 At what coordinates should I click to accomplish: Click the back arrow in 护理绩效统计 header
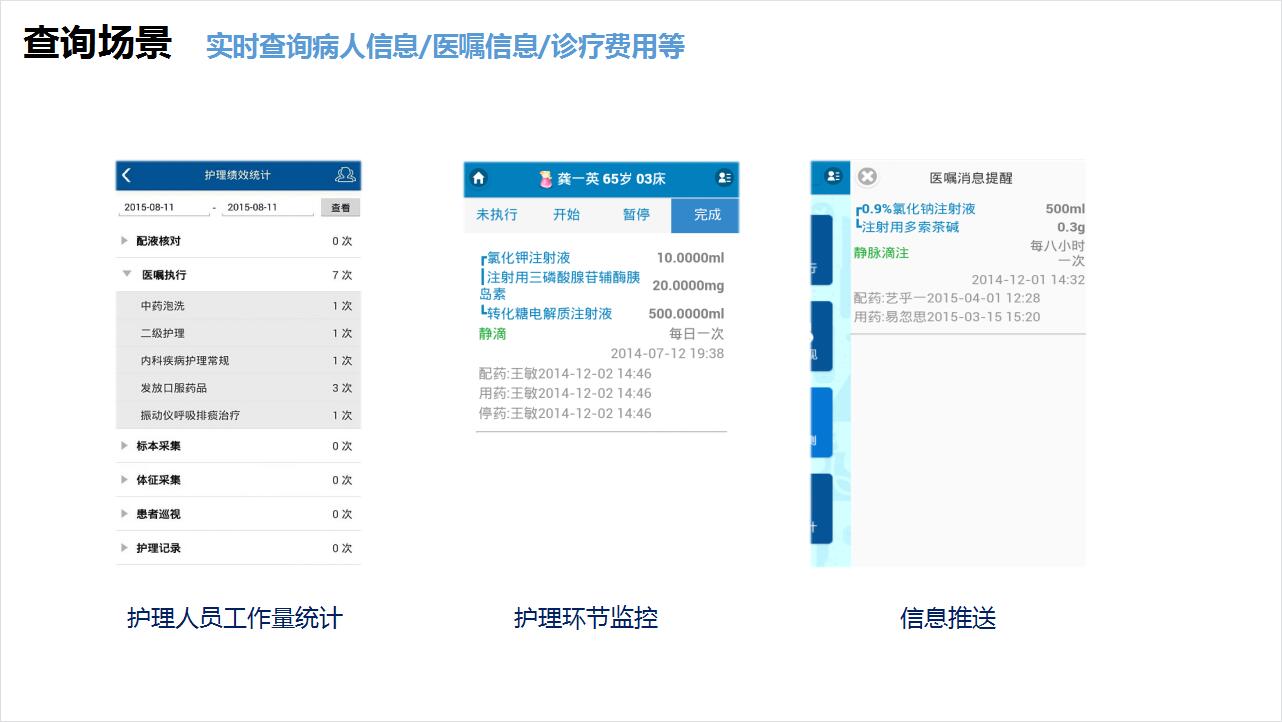point(127,175)
